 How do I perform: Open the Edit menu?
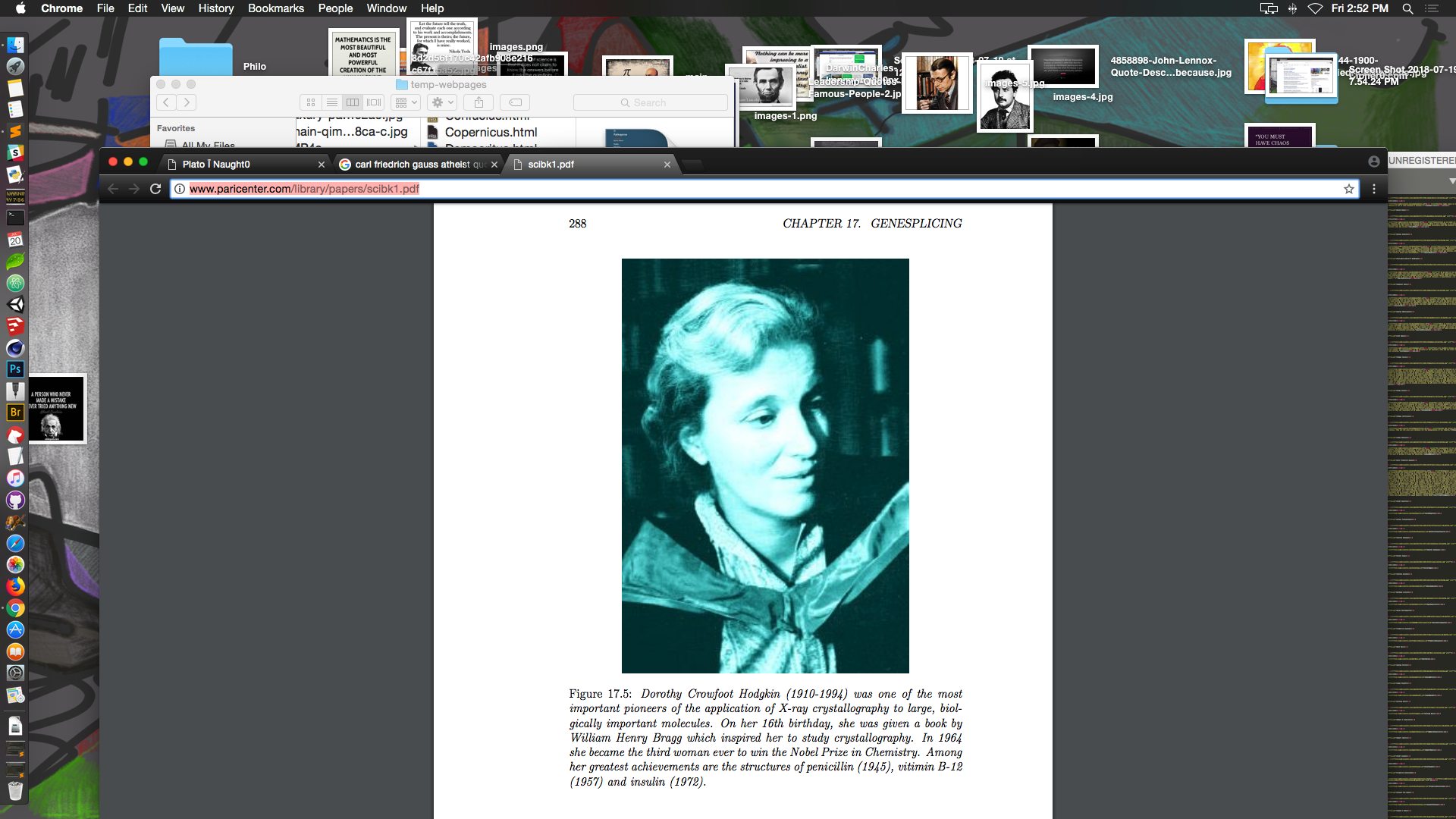coord(137,8)
